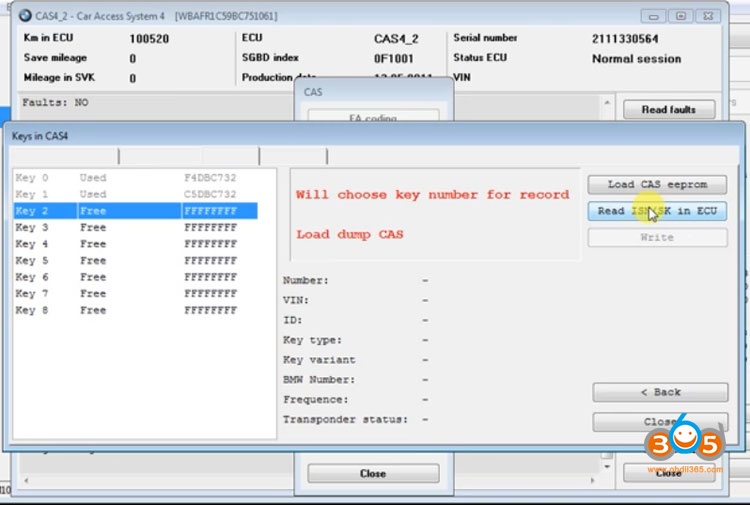Click the Load dump CAS message

350,234
